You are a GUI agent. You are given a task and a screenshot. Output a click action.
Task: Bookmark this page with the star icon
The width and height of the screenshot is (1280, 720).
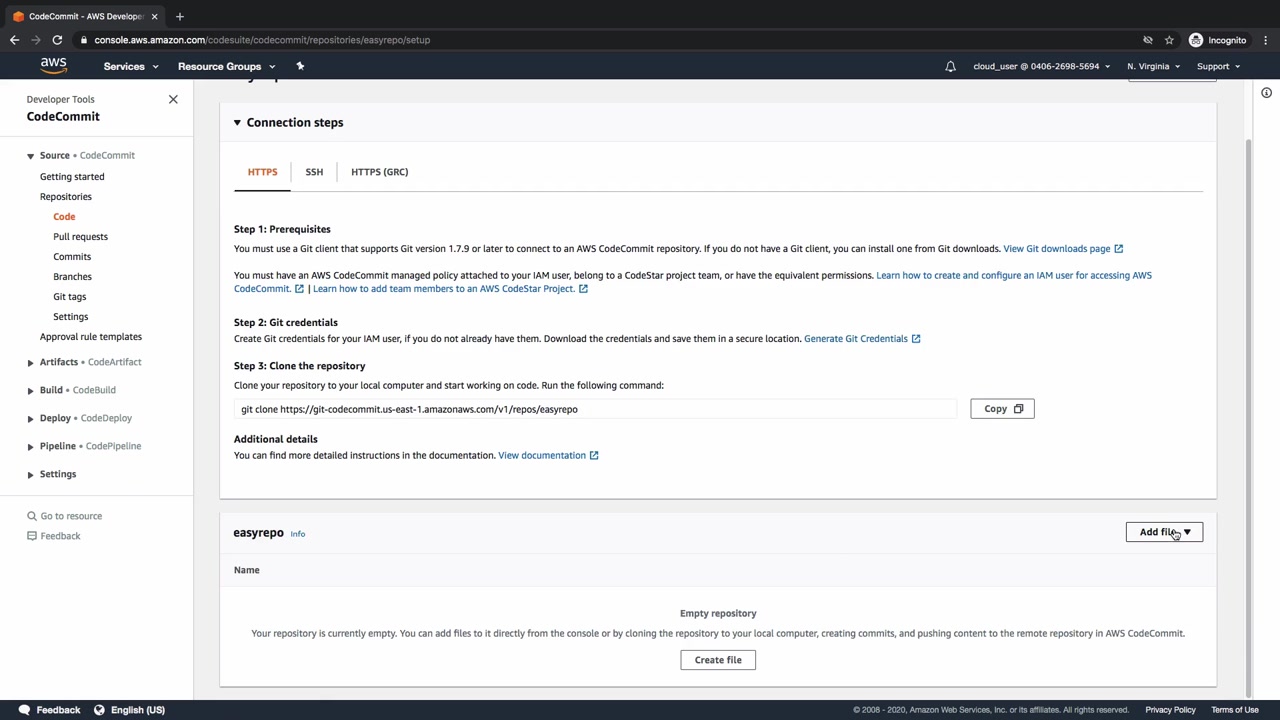[1169, 40]
